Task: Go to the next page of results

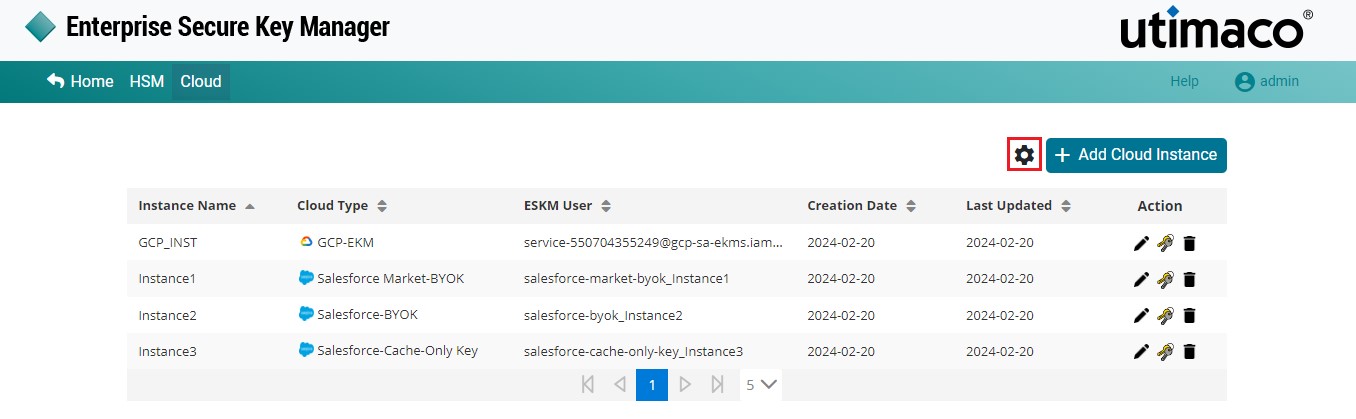Action: pos(685,384)
